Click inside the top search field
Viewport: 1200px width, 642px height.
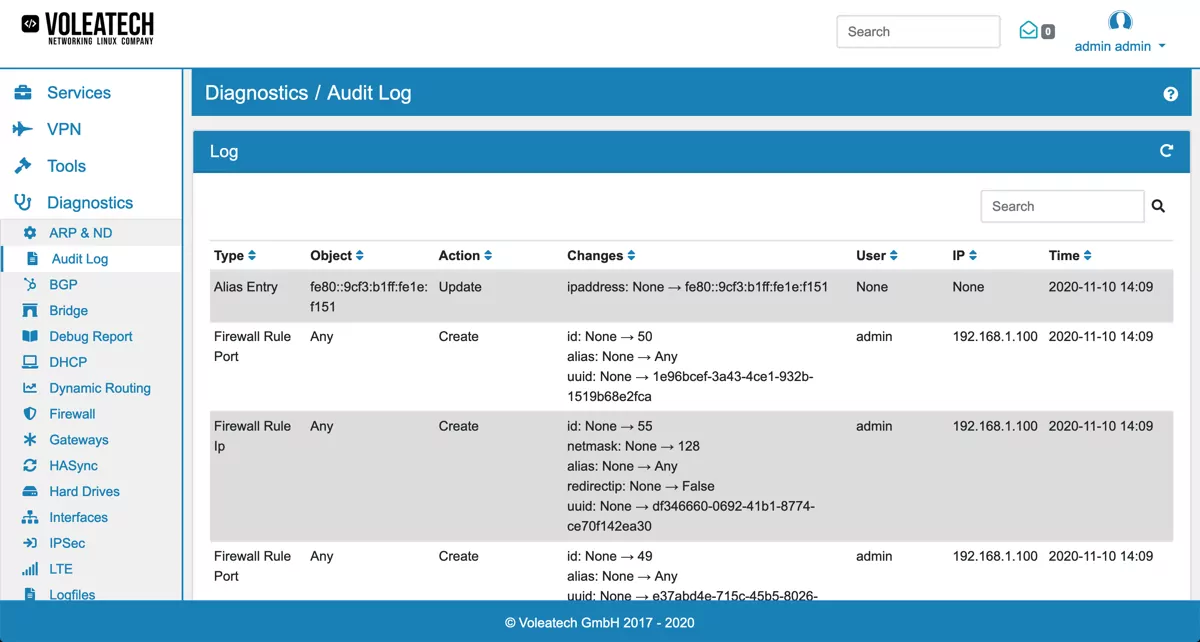tap(917, 31)
